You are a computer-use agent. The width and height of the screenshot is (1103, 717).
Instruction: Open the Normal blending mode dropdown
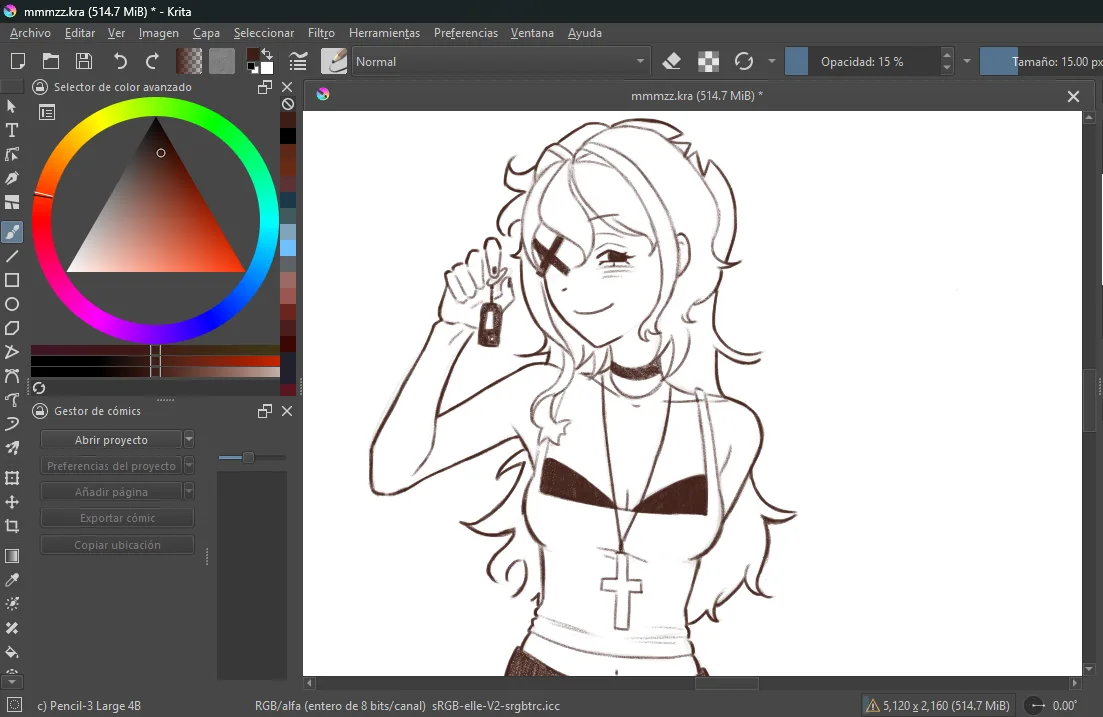(500, 61)
